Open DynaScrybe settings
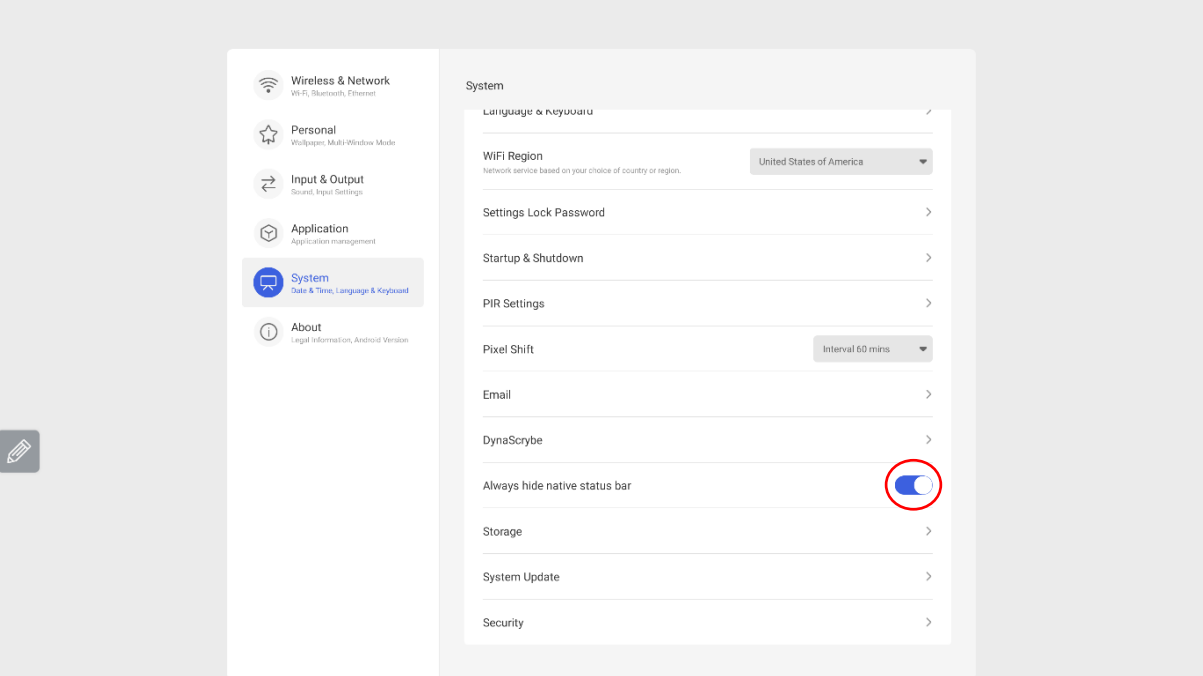The height and width of the screenshot is (676, 1203). pyautogui.click(x=708, y=440)
